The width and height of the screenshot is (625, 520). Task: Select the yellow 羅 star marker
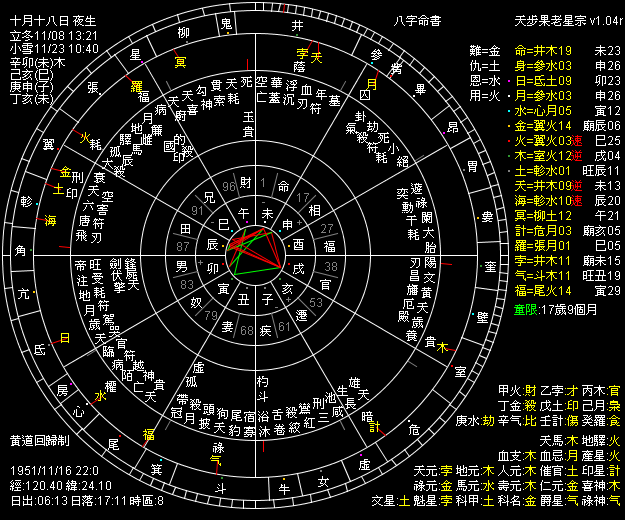pos(136,88)
